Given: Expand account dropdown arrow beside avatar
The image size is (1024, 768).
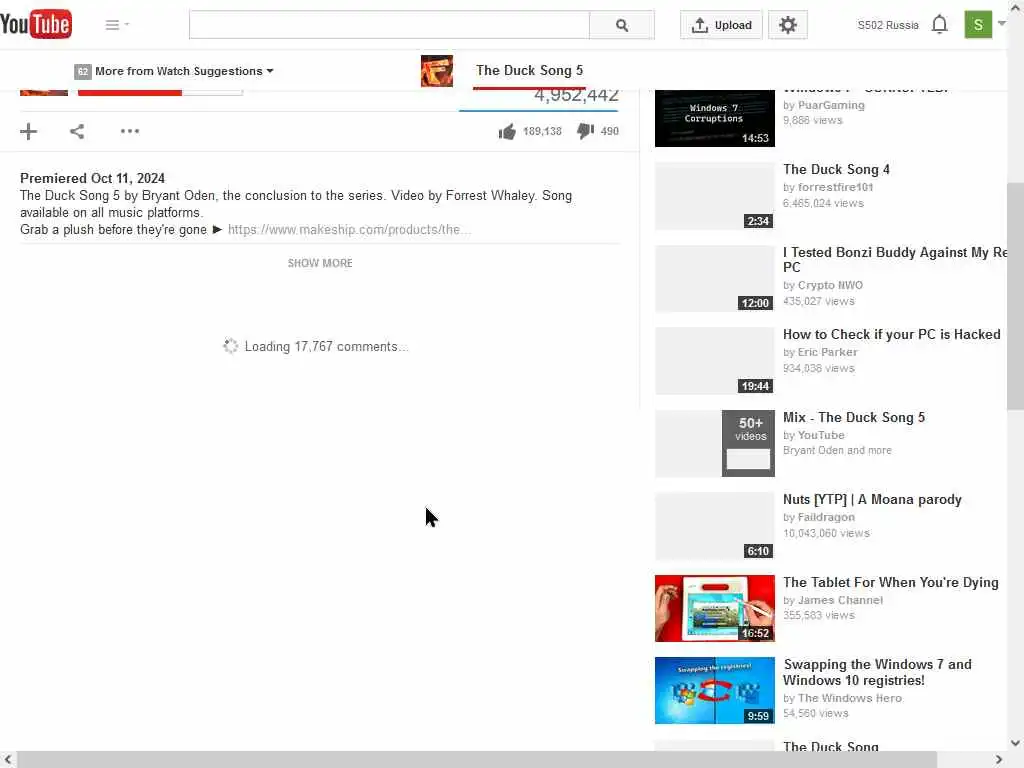Looking at the screenshot, I should [1002, 24].
